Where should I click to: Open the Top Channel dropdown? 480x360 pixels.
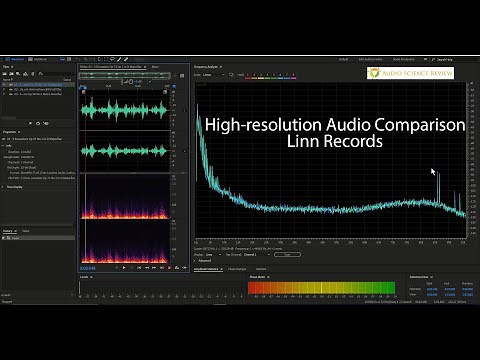(x=257, y=255)
